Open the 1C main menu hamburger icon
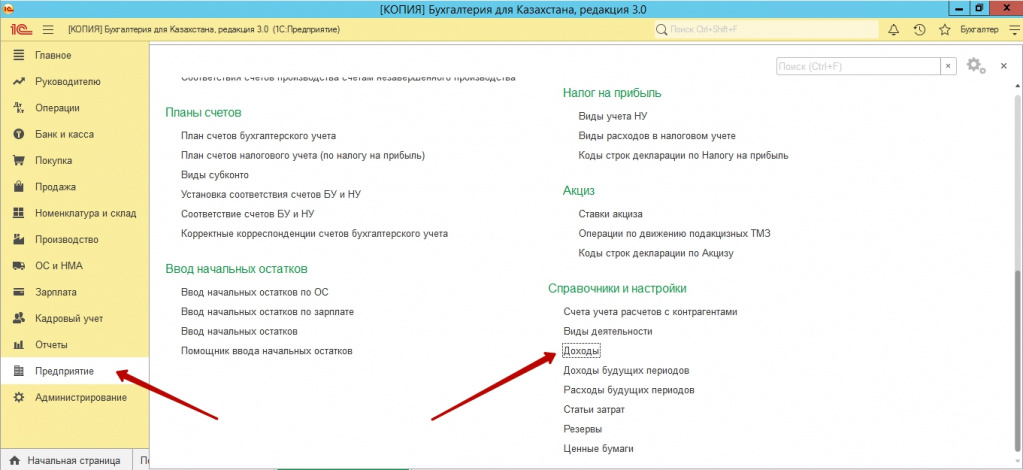 [48, 30]
